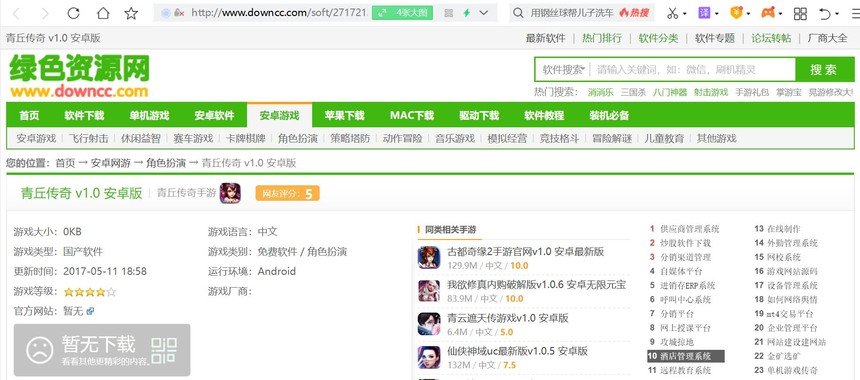Open the 我欲修真内购破解版 game thumbnail
Image resolution: width=860 pixels, height=380 pixels.
point(428,291)
